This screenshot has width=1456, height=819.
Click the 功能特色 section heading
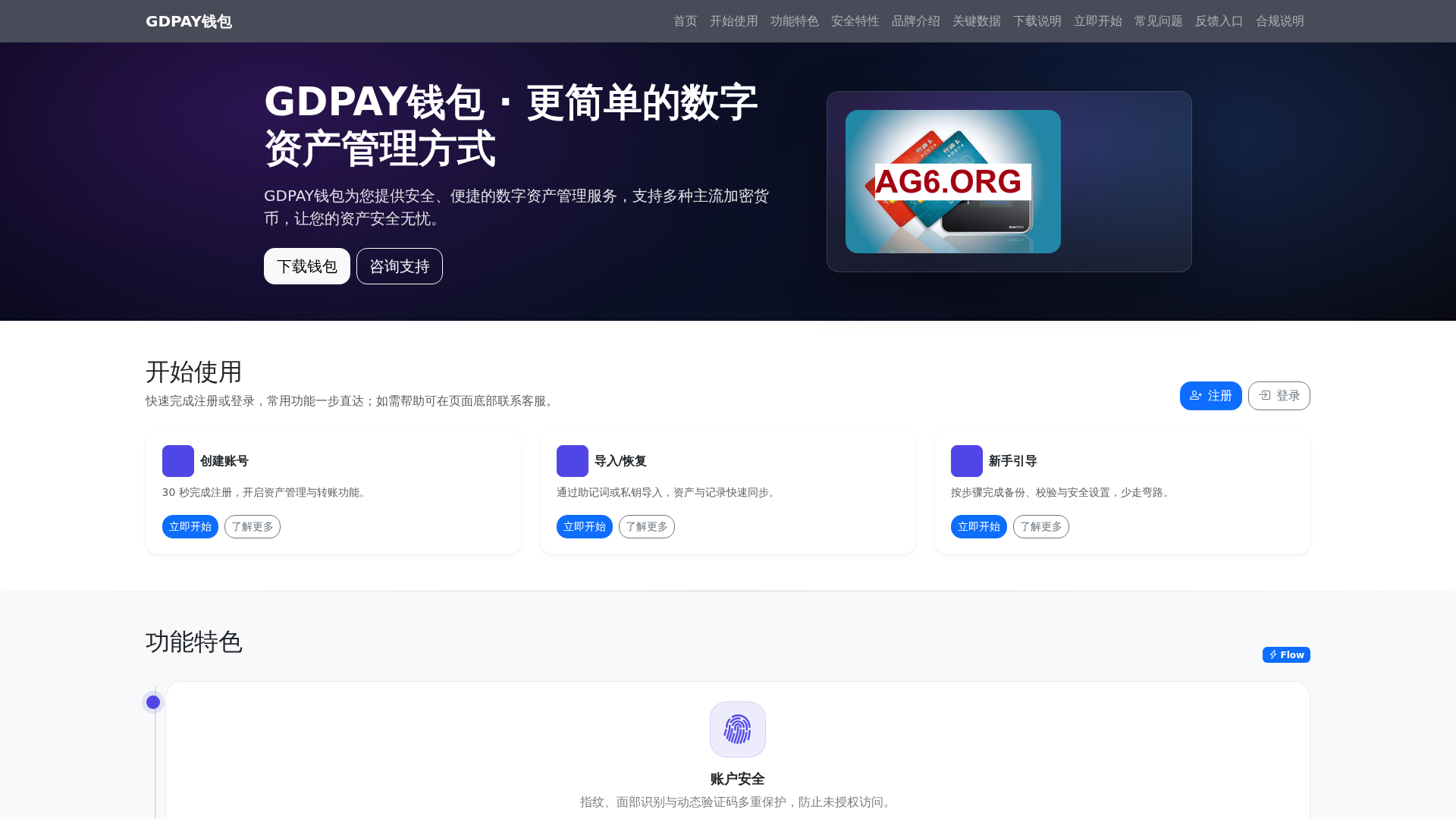[x=194, y=642]
